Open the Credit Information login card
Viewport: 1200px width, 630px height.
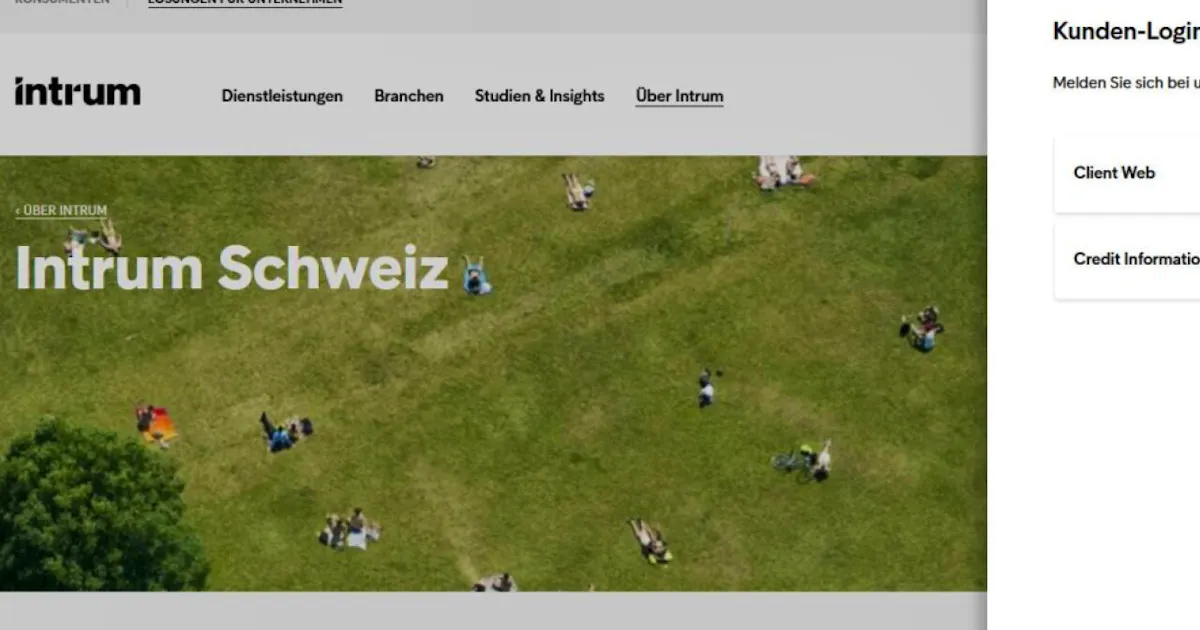coord(1127,260)
